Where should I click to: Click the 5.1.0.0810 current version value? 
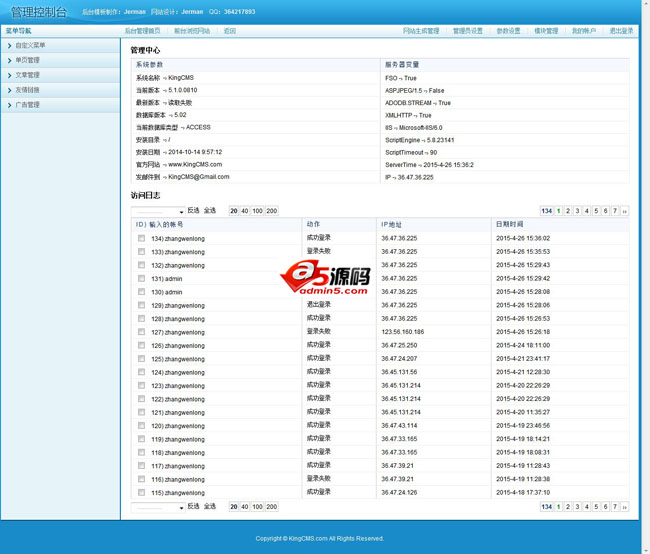tap(183, 90)
